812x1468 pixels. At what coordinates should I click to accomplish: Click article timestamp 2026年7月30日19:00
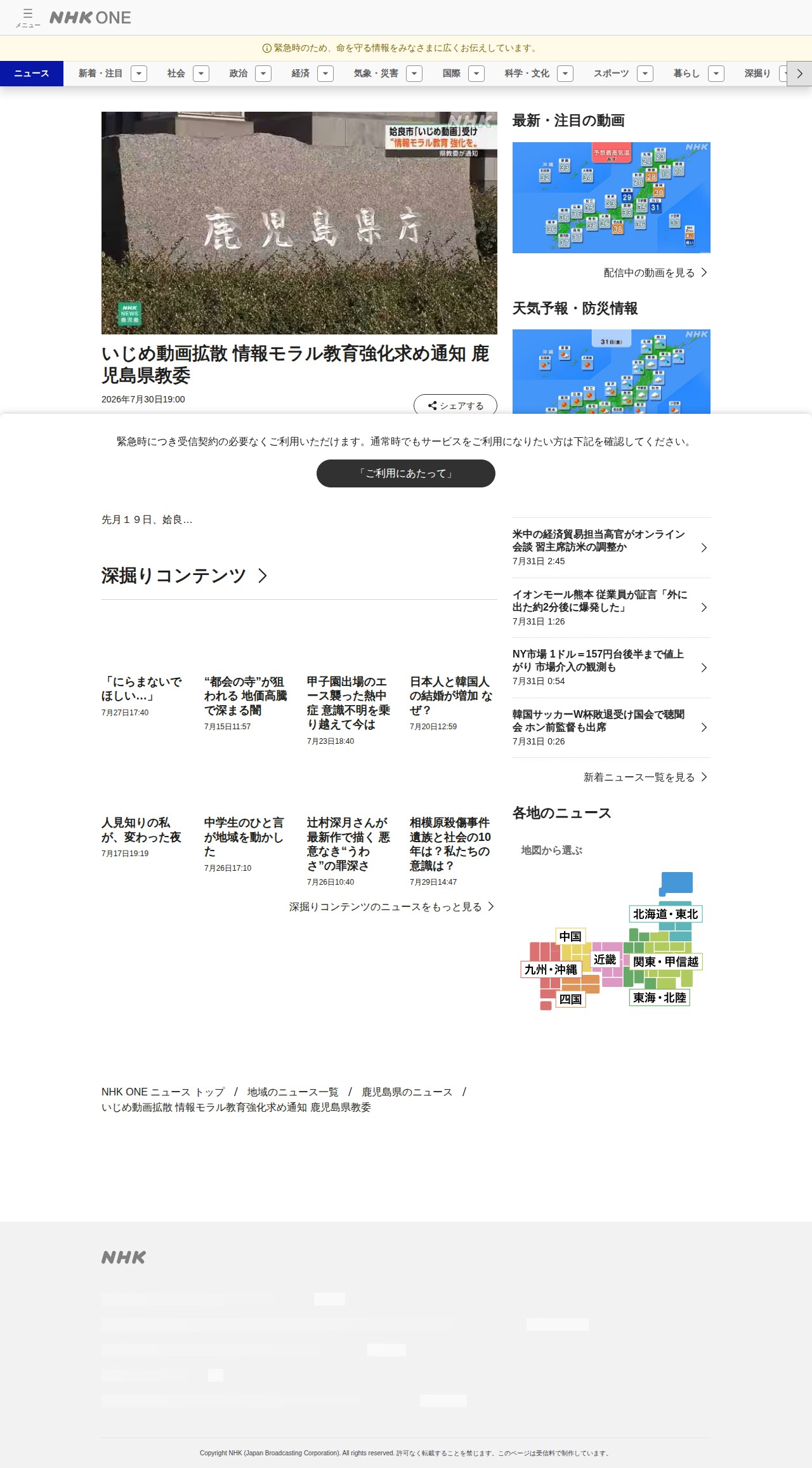(143, 399)
